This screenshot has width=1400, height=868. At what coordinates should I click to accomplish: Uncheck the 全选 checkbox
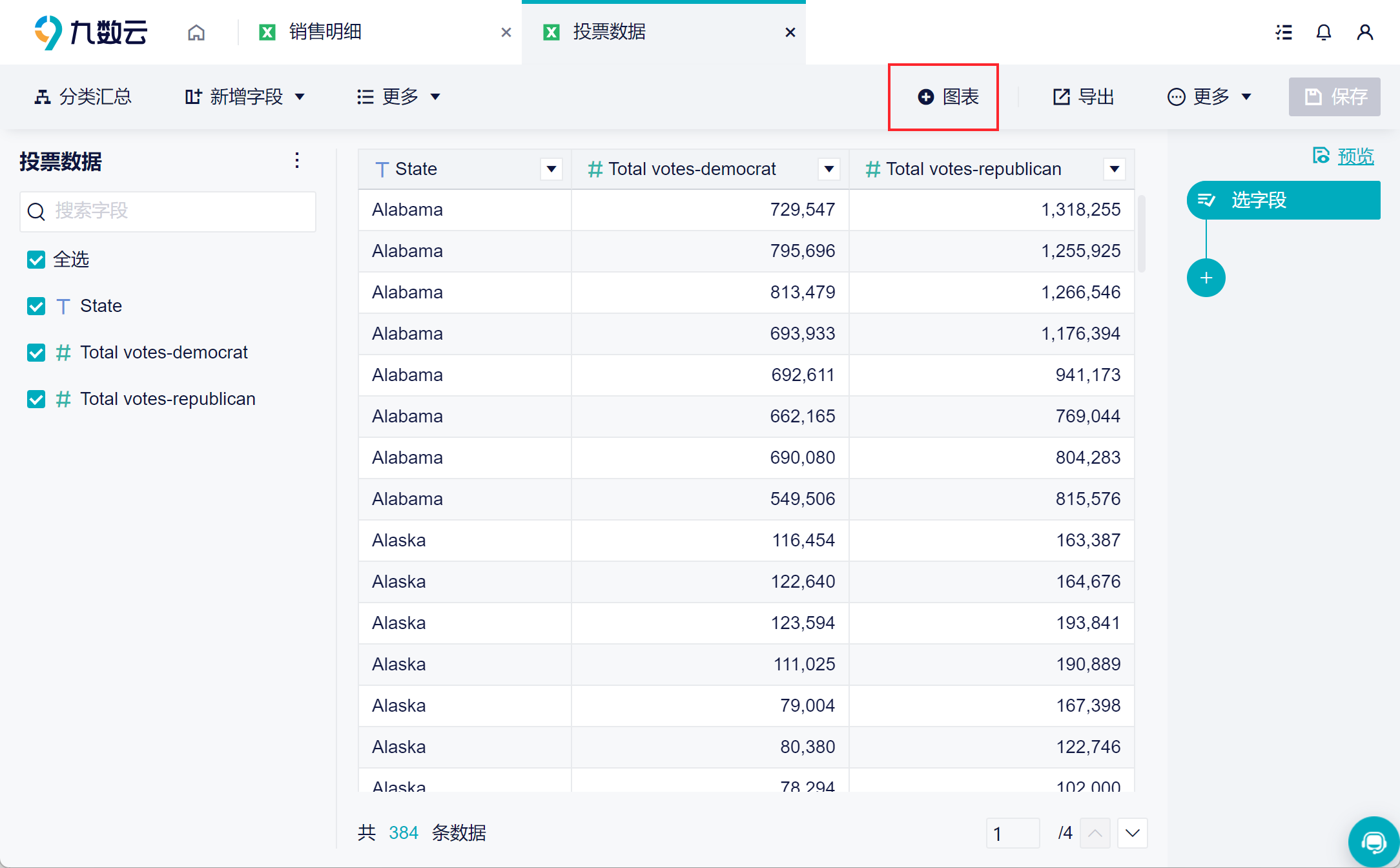[x=36, y=260]
